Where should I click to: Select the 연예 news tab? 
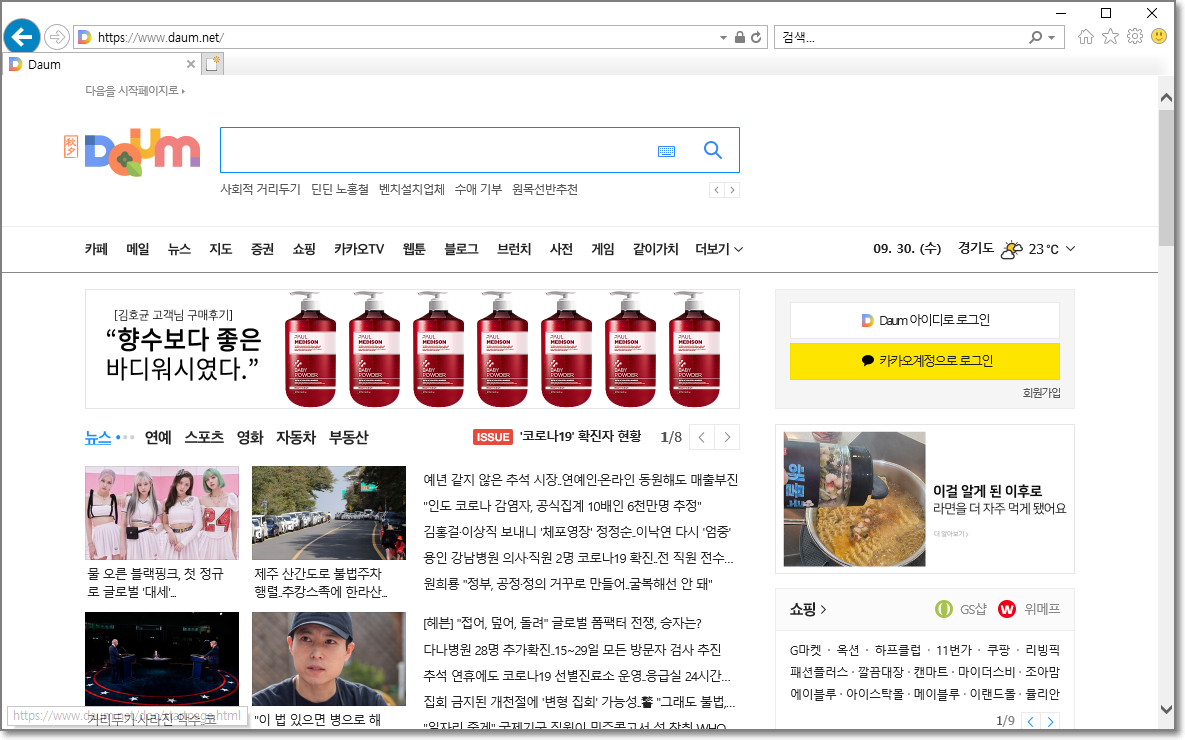[x=158, y=437]
